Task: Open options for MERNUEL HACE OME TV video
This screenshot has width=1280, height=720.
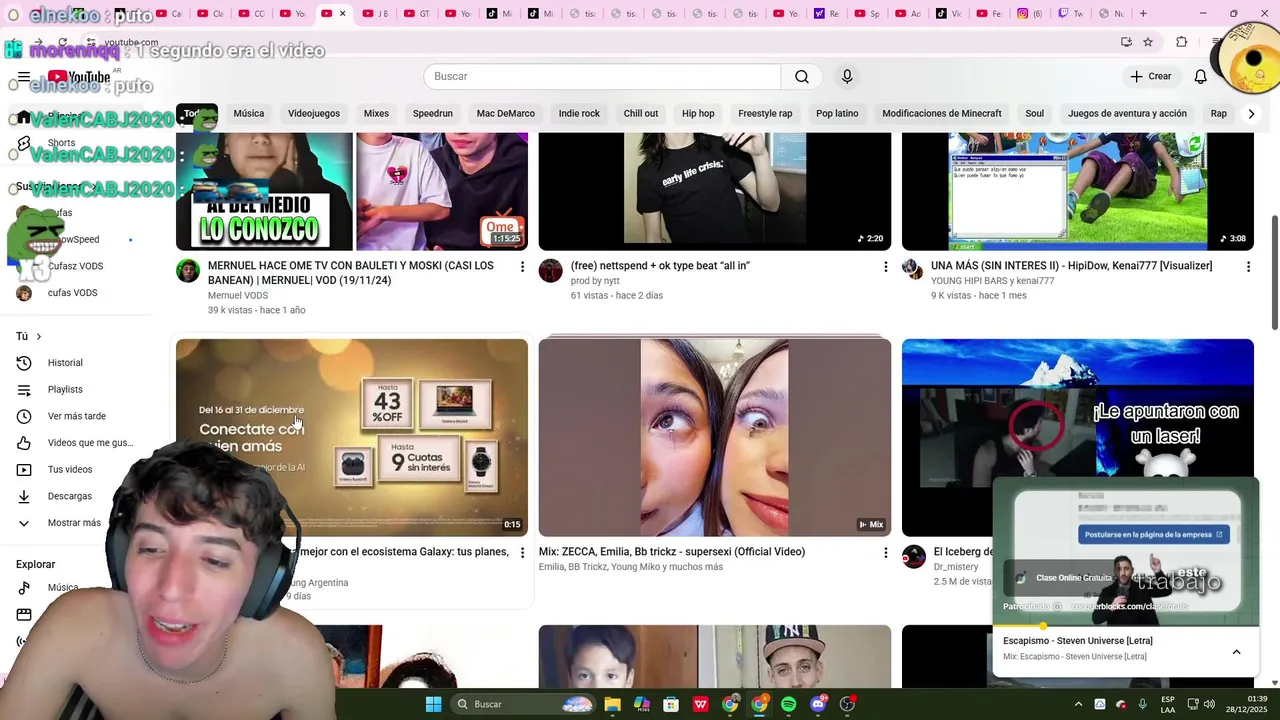Action: click(x=522, y=267)
